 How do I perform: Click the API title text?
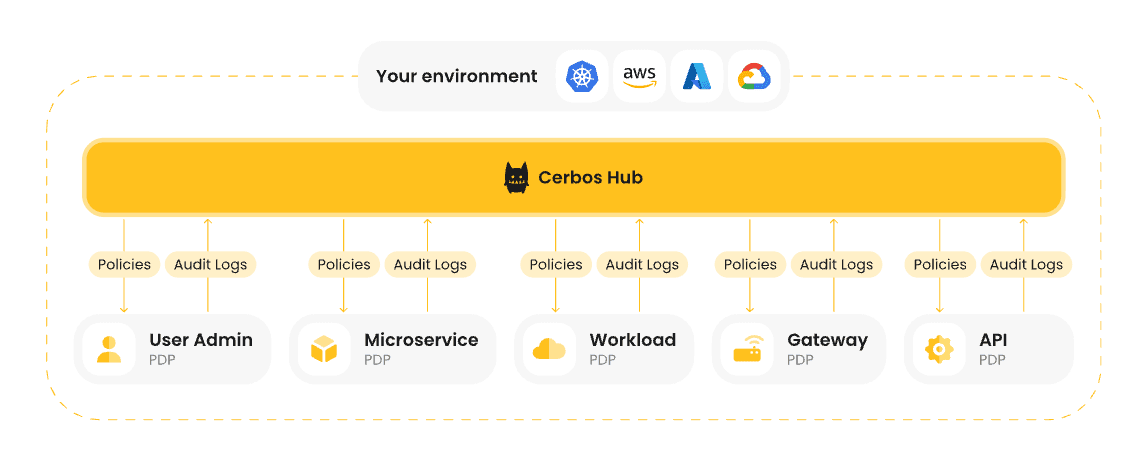coord(993,340)
